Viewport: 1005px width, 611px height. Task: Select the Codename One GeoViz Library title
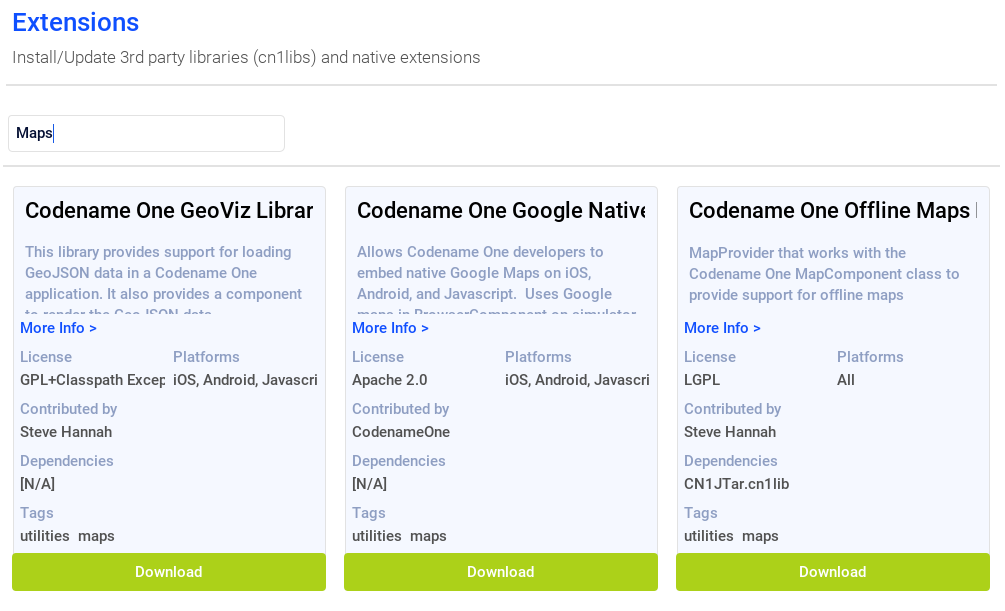(169, 211)
